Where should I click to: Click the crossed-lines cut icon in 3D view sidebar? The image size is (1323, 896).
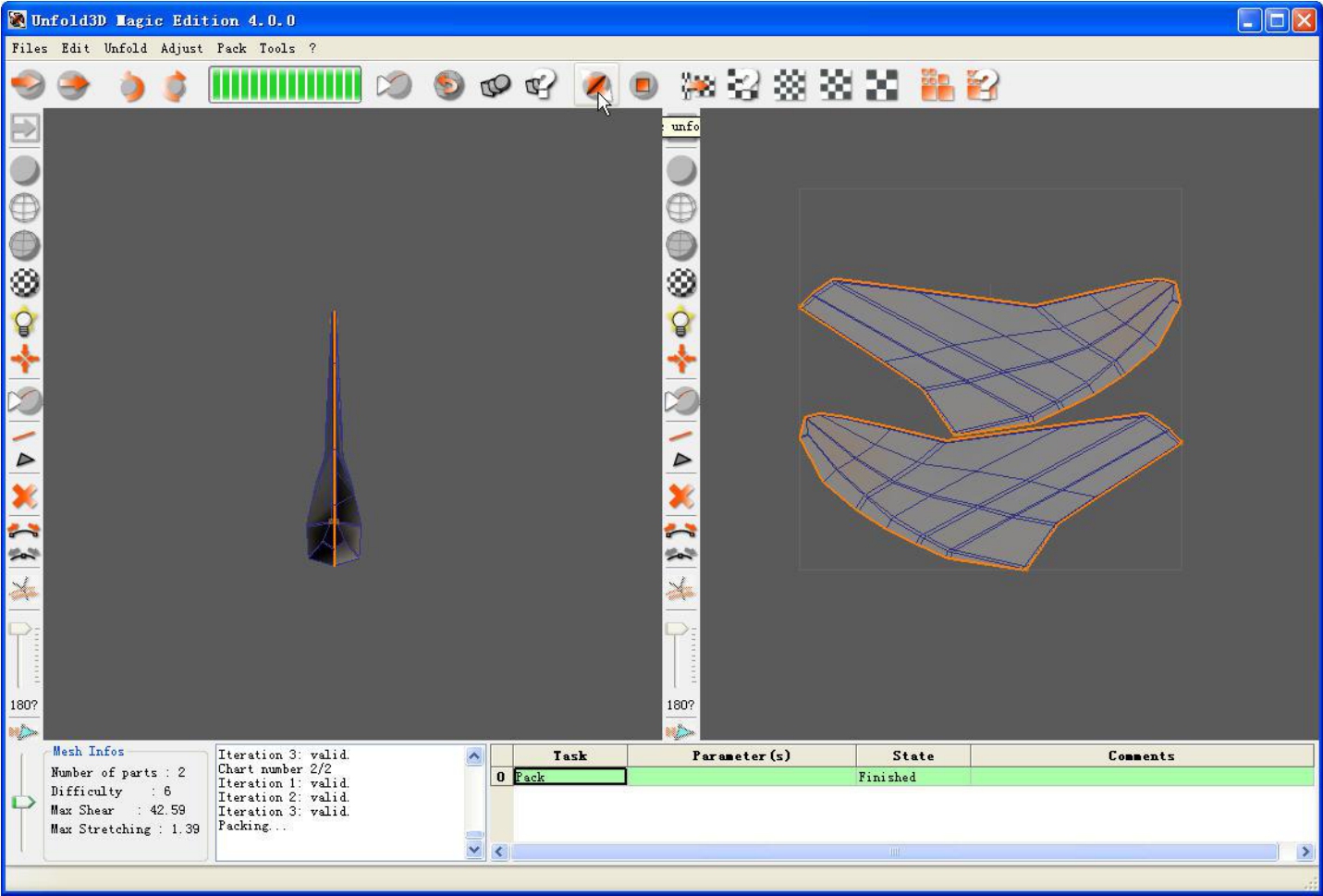[x=25, y=589]
